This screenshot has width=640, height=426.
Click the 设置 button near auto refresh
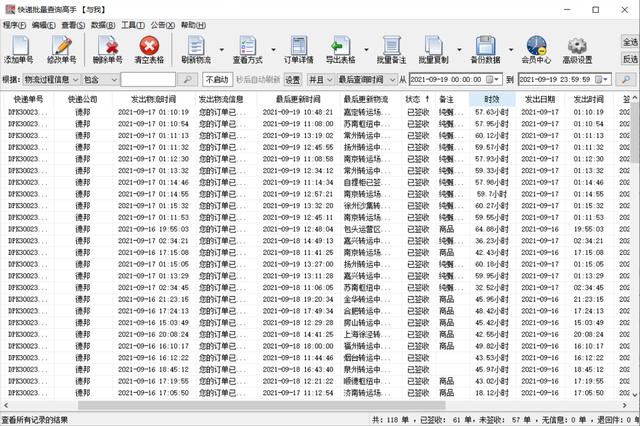click(292, 79)
